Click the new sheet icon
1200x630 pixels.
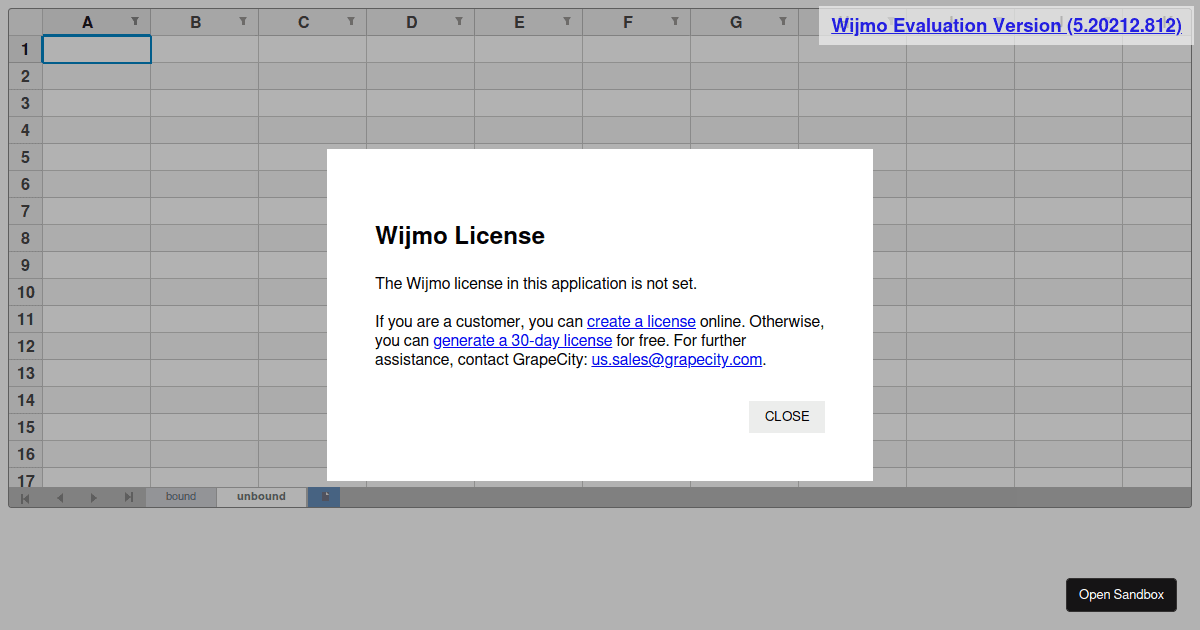[x=323, y=496]
